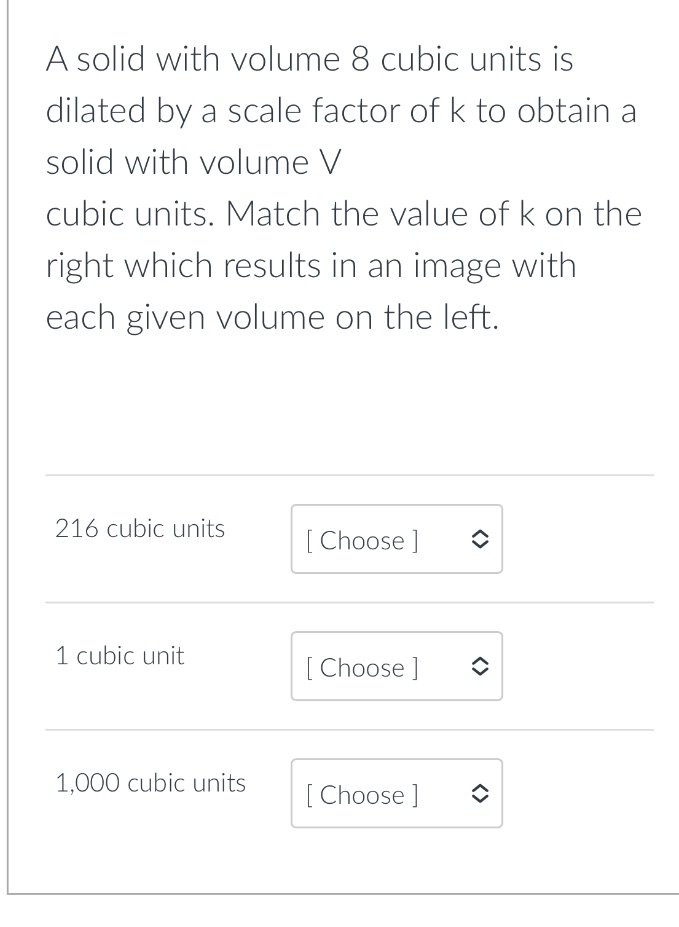Open the dropdown next to 216 cubic units
This screenshot has width=679, height=927.
[396, 539]
